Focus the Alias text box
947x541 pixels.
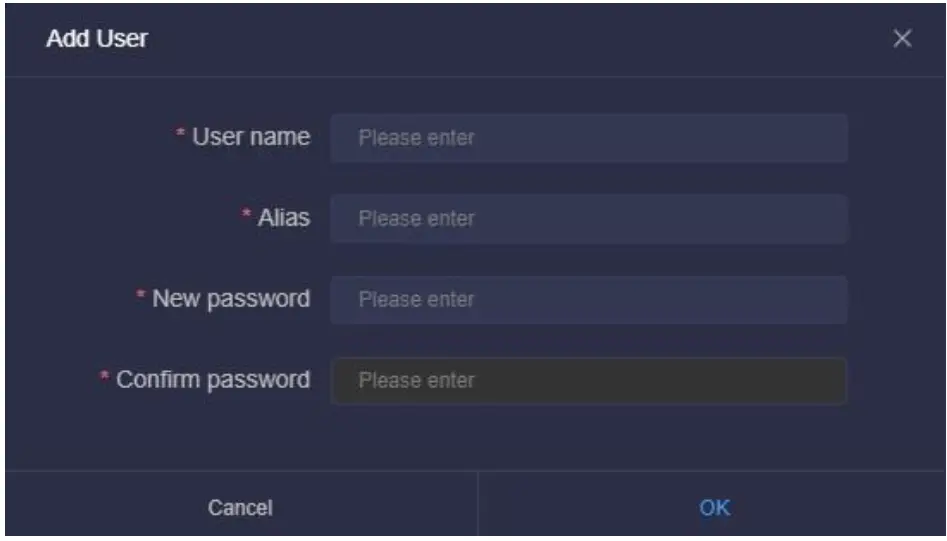click(x=588, y=218)
